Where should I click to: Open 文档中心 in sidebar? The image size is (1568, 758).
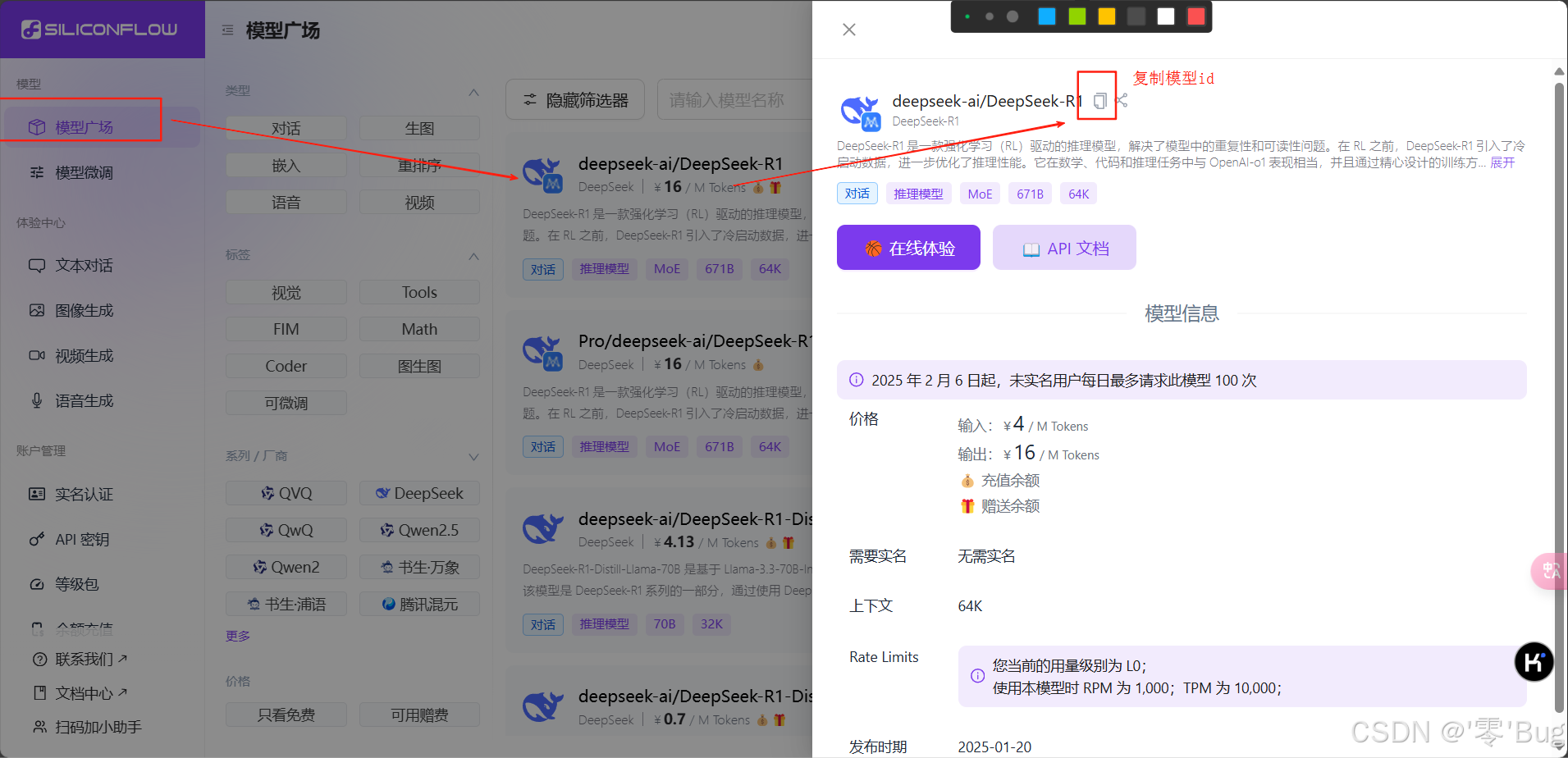90,693
